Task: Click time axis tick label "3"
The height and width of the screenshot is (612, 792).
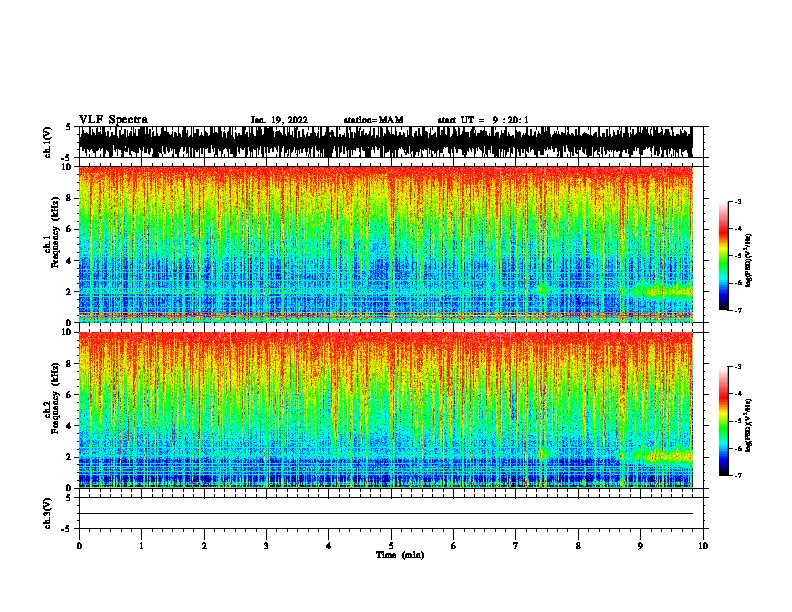Action: 266,546
